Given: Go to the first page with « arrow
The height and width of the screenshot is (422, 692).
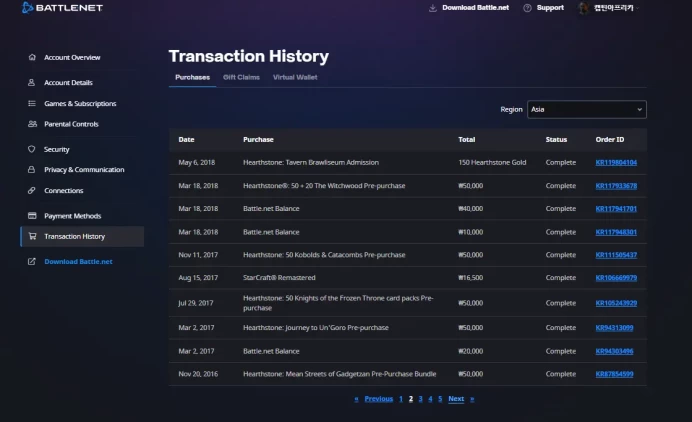Looking at the screenshot, I should (x=356, y=399).
